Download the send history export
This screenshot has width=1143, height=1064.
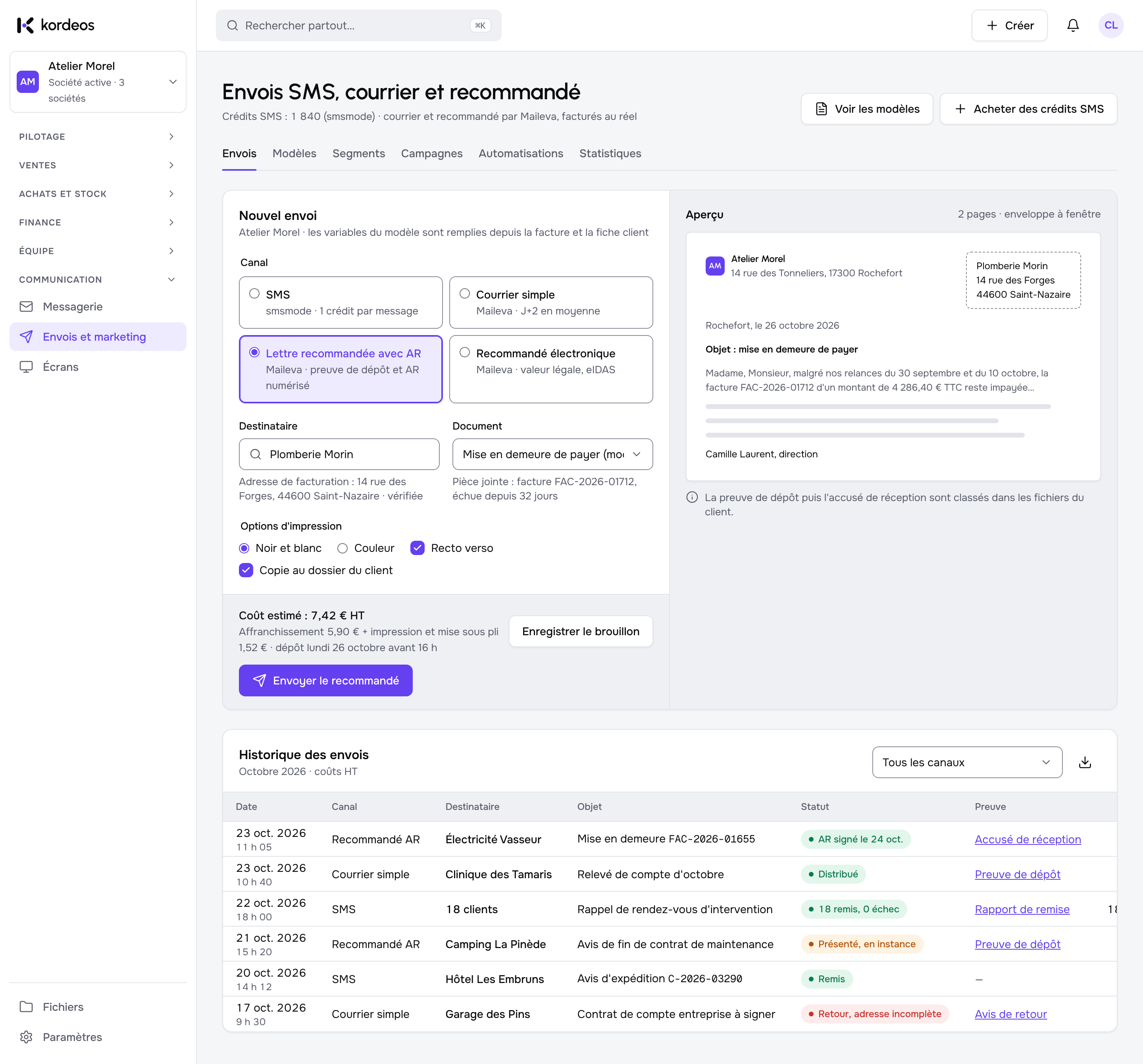click(x=1085, y=762)
